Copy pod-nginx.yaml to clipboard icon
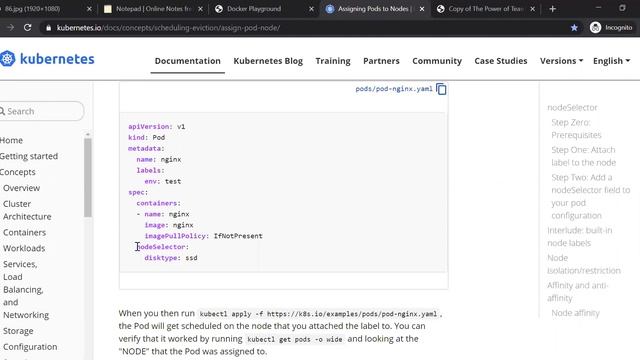The image size is (640, 360). [441, 89]
